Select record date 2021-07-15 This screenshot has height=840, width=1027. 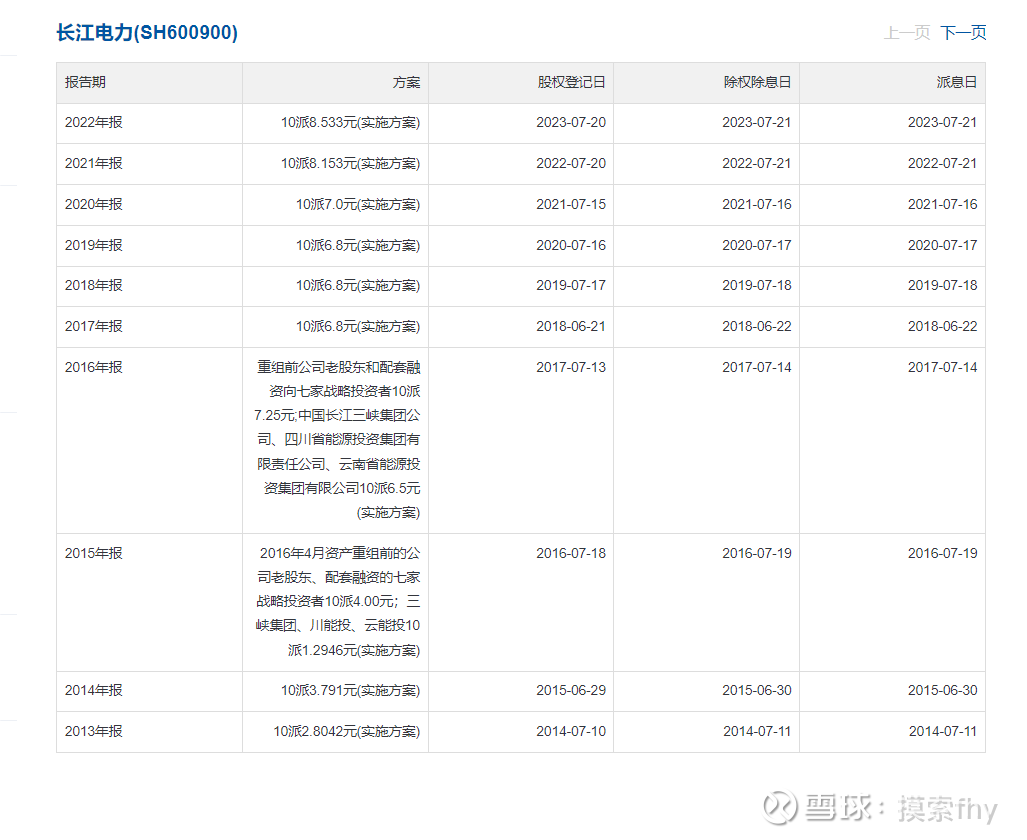tap(571, 204)
